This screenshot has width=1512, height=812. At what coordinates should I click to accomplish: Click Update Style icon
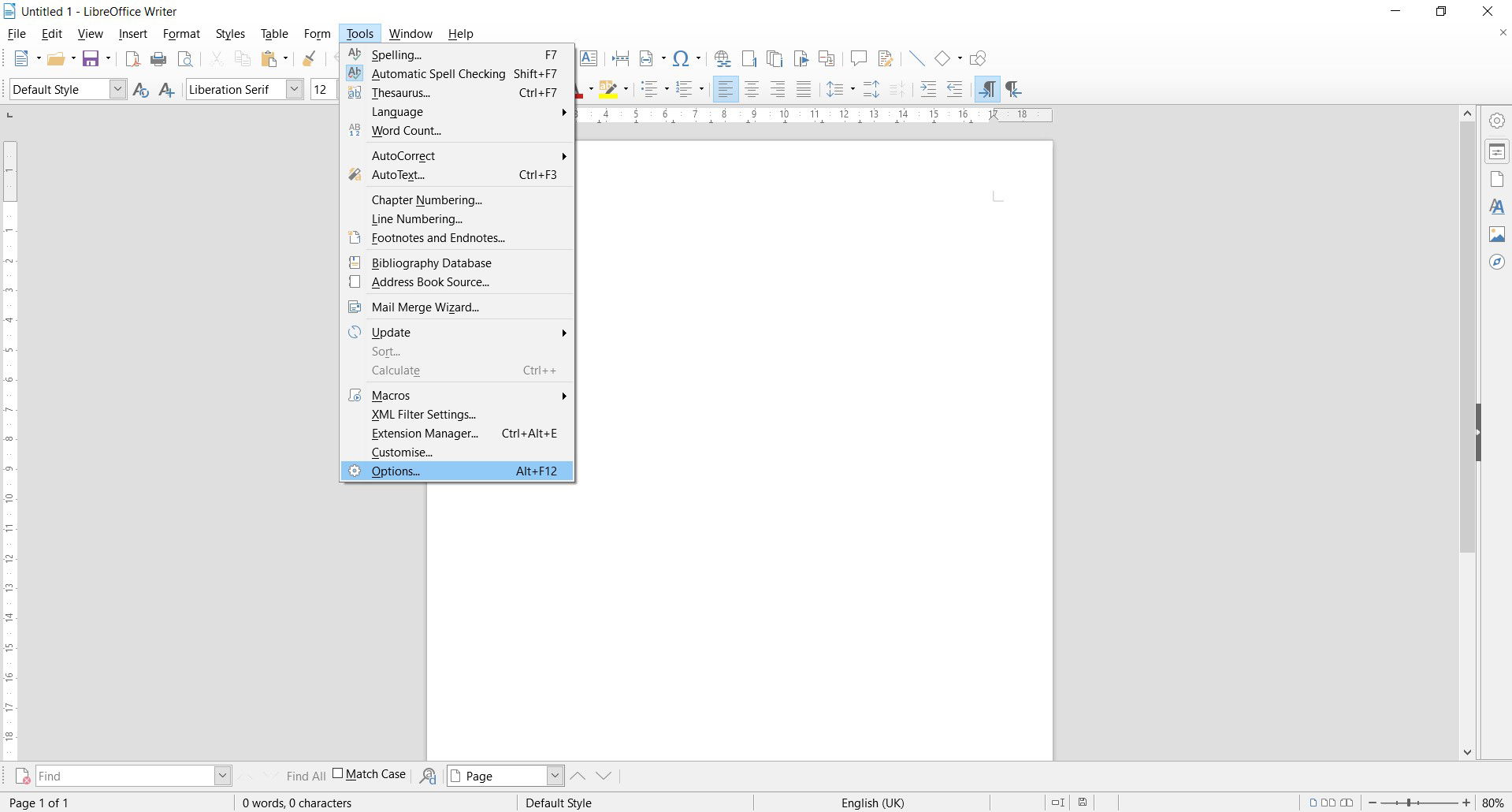141,90
